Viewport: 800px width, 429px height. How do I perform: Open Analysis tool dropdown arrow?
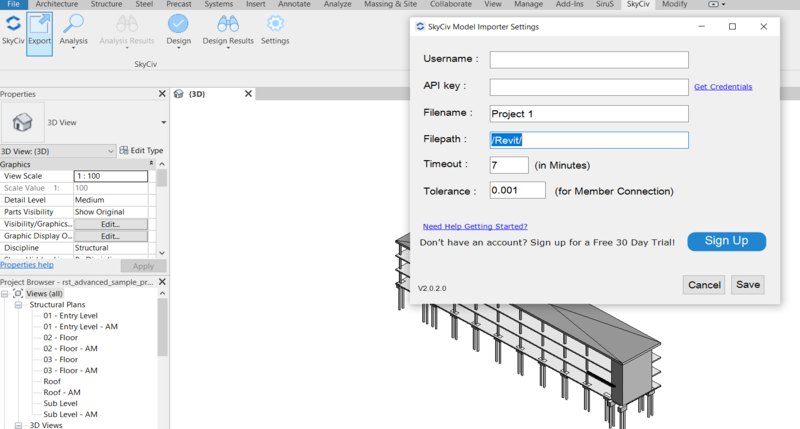pos(73,48)
